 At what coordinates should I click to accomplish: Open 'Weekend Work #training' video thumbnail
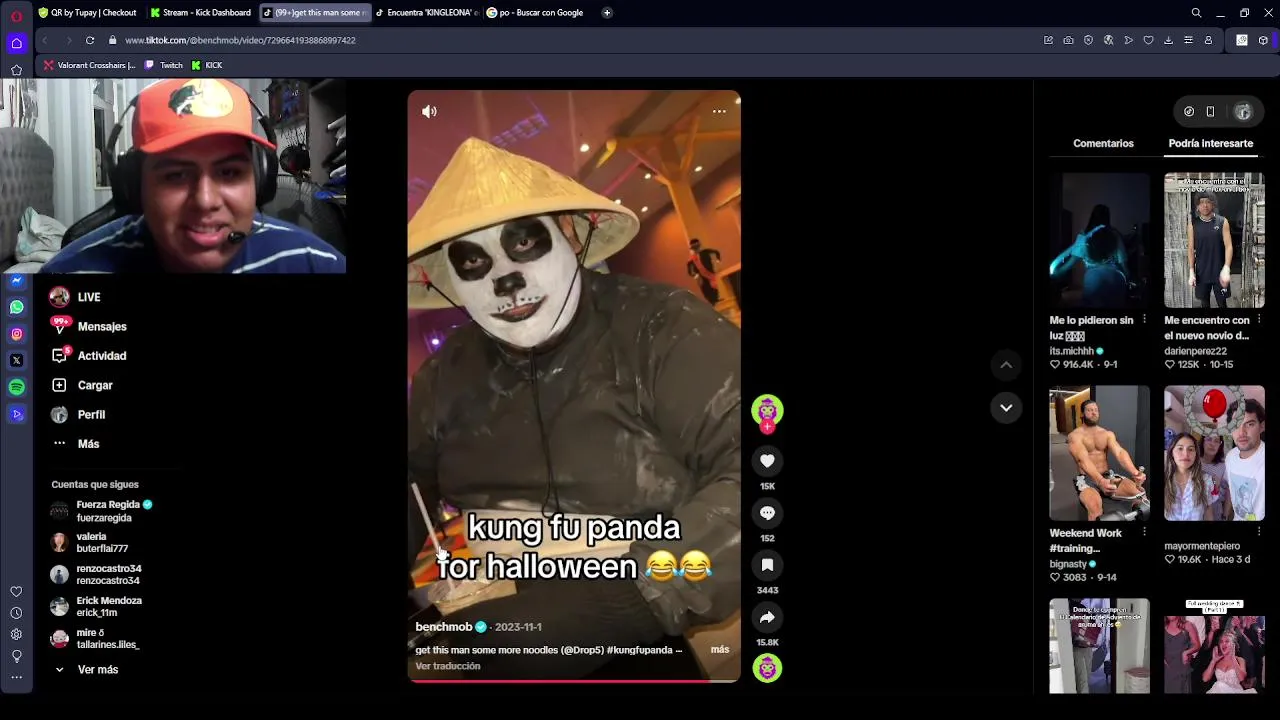1099,453
